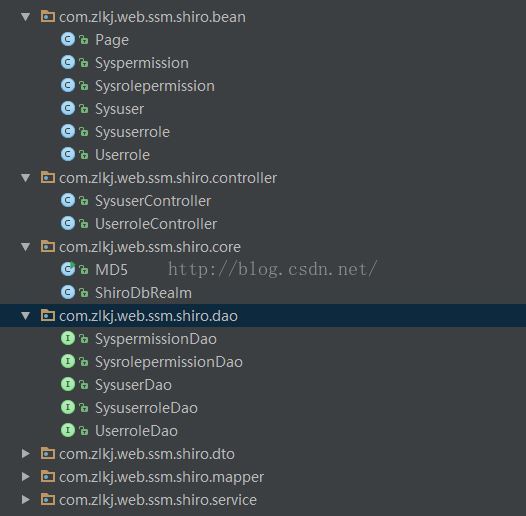526x516 pixels.
Task: Click the class icon beside SysuserController
Action: [x=68, y=201]
